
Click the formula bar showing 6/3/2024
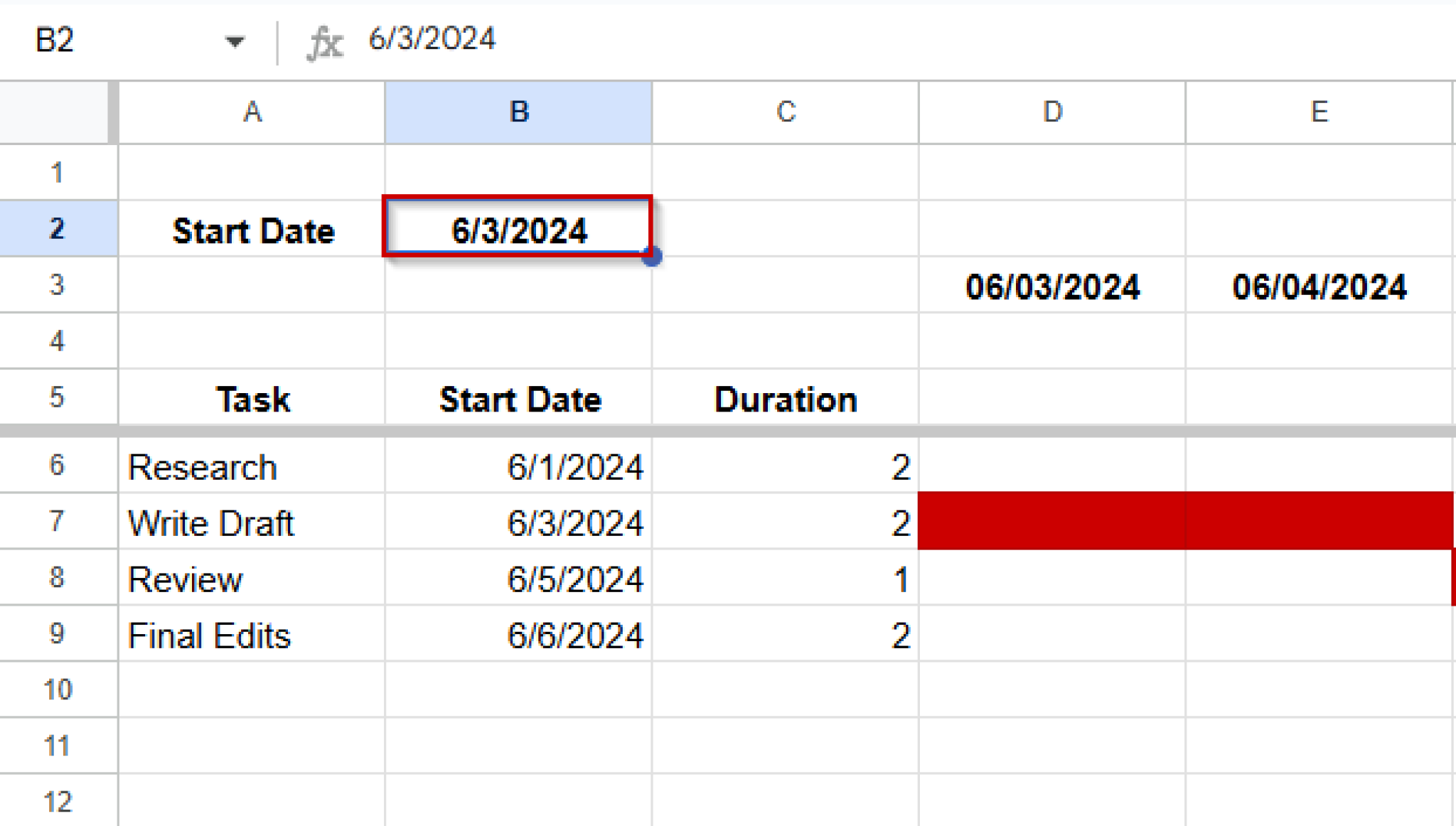coord(430,41)
